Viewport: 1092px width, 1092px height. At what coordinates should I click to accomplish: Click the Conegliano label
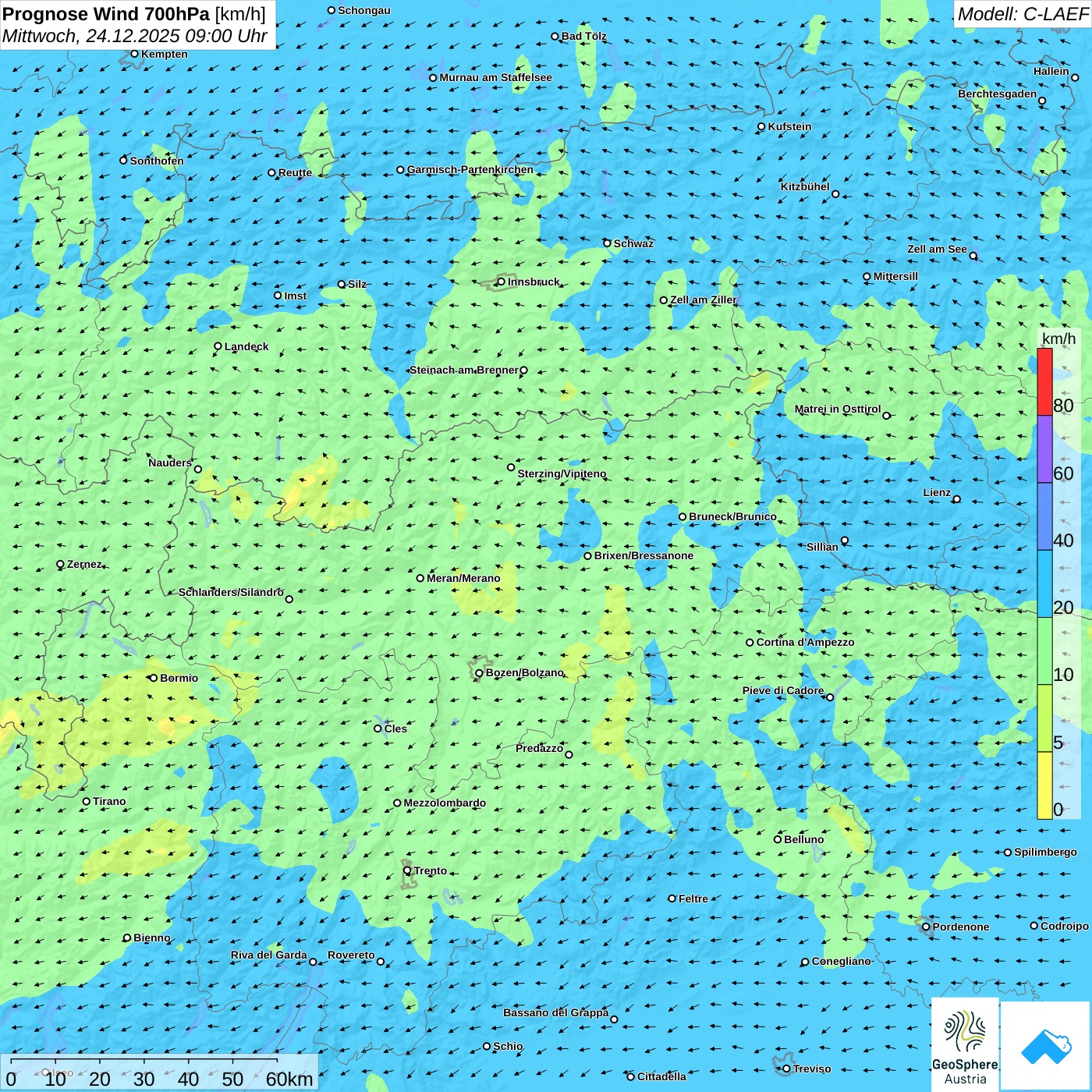coord(841,961)
